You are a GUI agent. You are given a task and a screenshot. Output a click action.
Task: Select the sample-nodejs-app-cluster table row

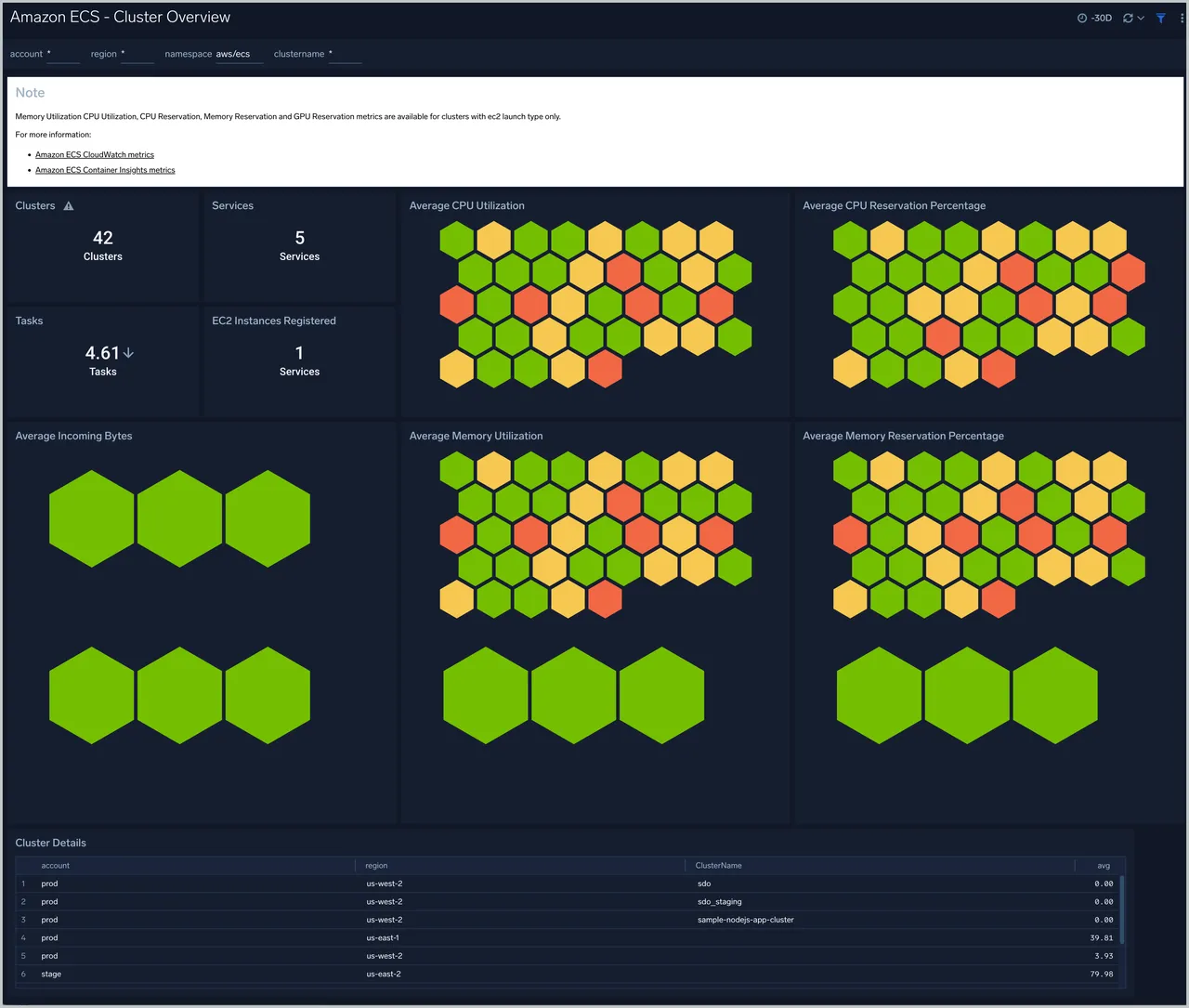[567, 920]
